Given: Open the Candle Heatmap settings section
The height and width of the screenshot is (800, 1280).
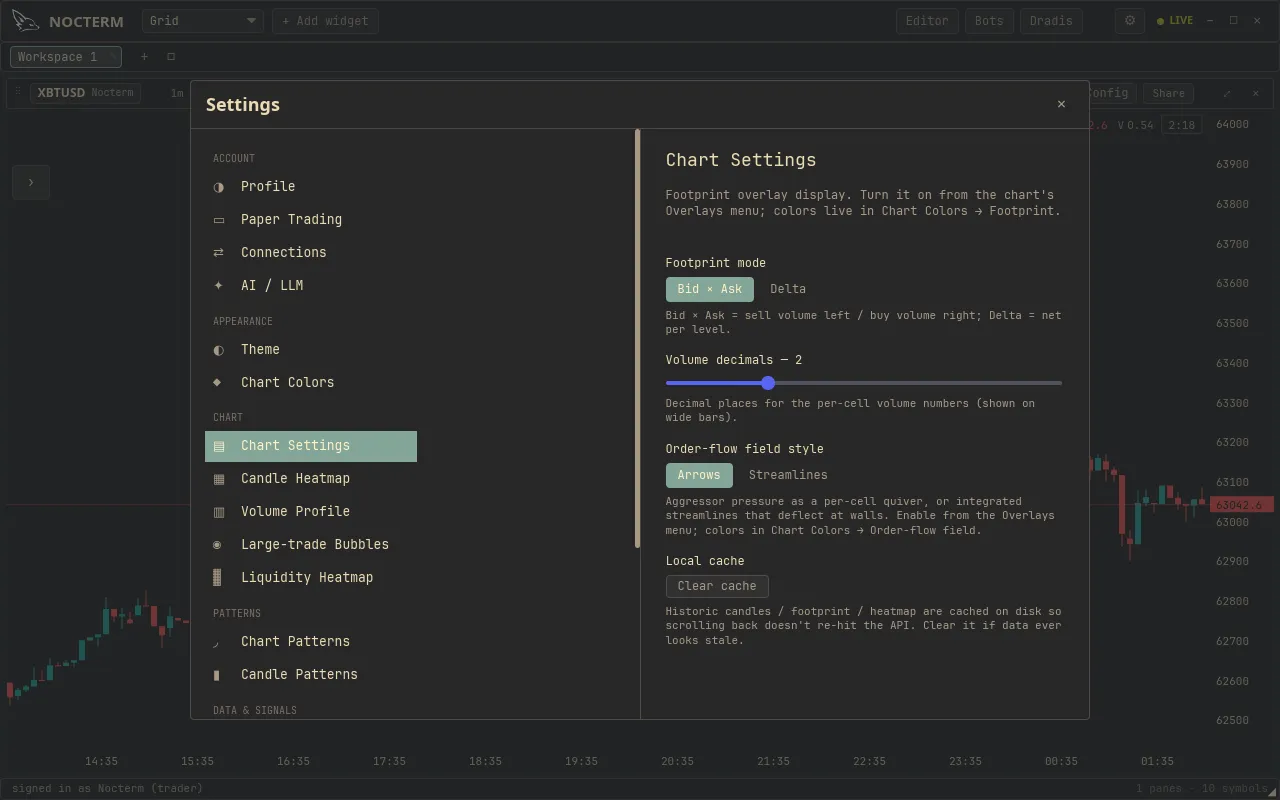Looking at the screenshot, I should coord(311,479).
